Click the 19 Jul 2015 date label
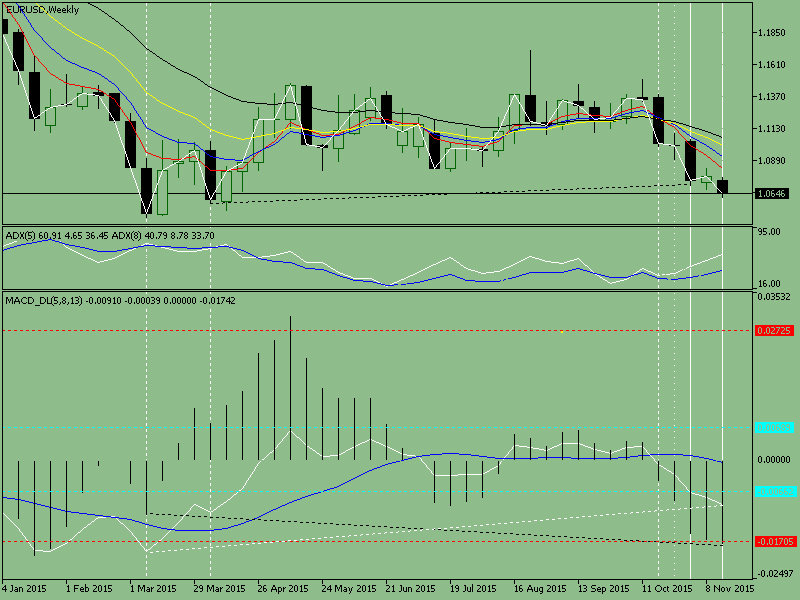The width and height of the screenshot is (800, 600). [x=473, y=589]
